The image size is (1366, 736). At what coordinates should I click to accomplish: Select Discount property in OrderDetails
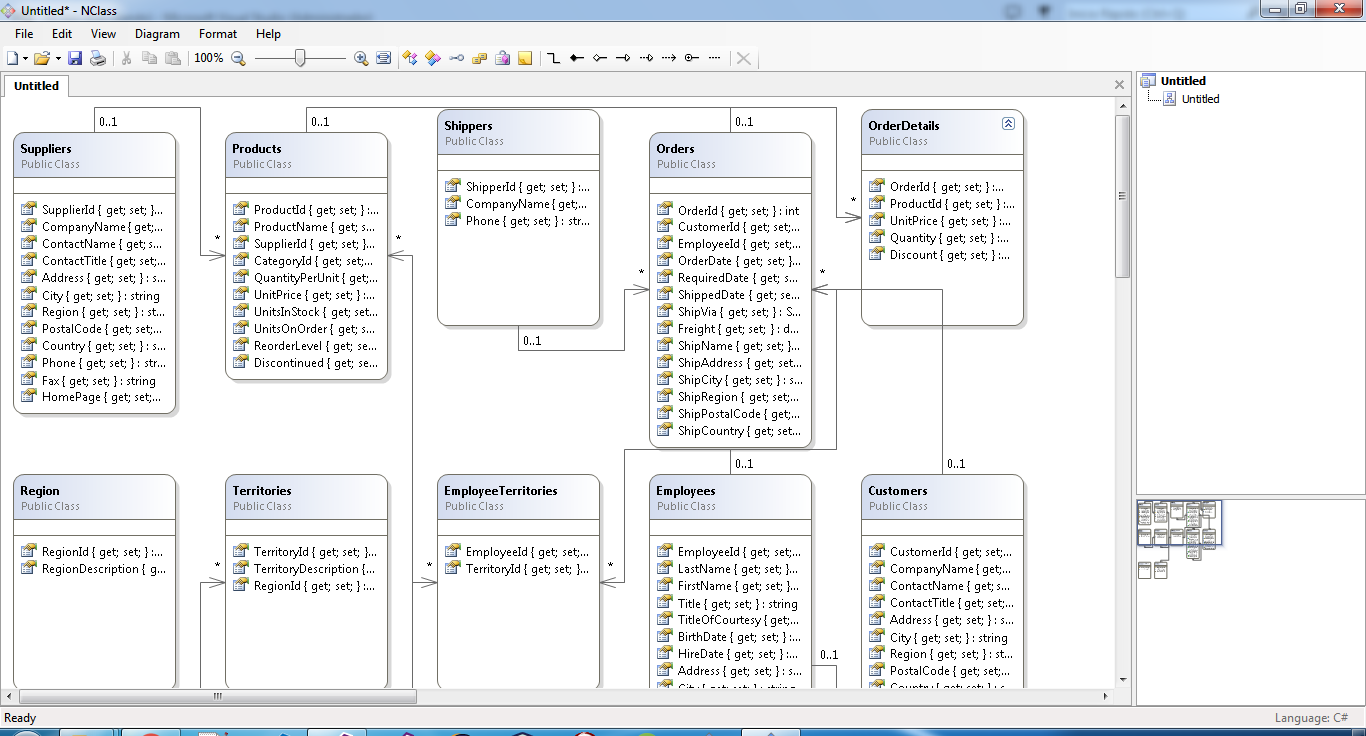click(x=940, y=255)
